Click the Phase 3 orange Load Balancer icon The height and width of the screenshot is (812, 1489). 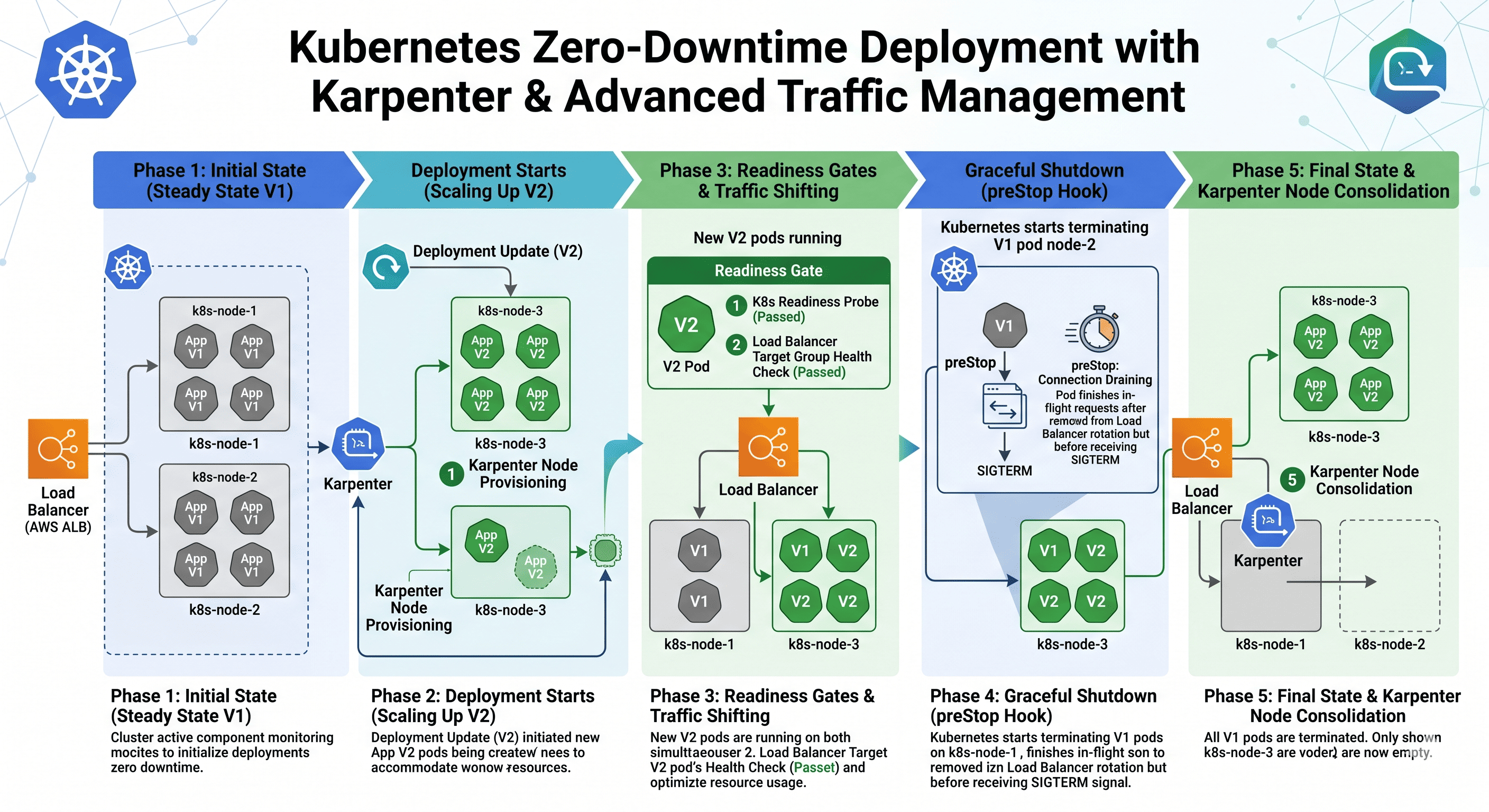click(x=768, y=447)
